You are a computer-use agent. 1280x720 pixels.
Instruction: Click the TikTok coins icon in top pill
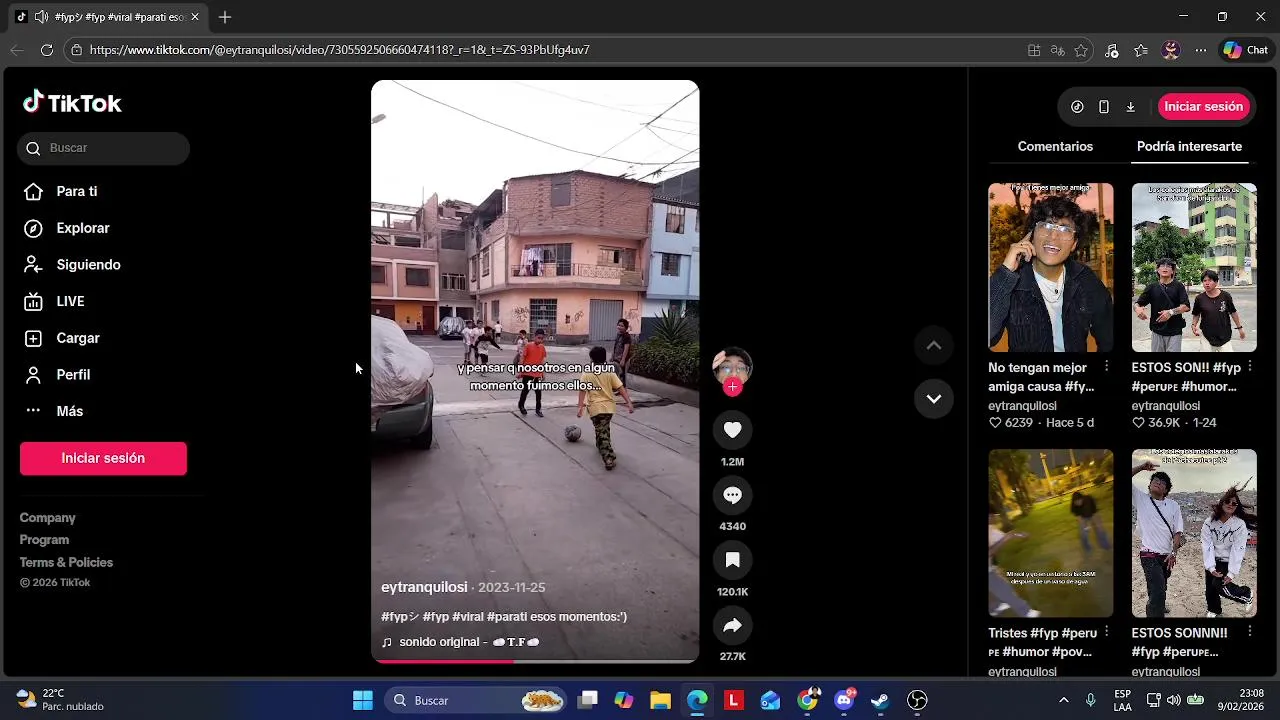point(1077,107)
